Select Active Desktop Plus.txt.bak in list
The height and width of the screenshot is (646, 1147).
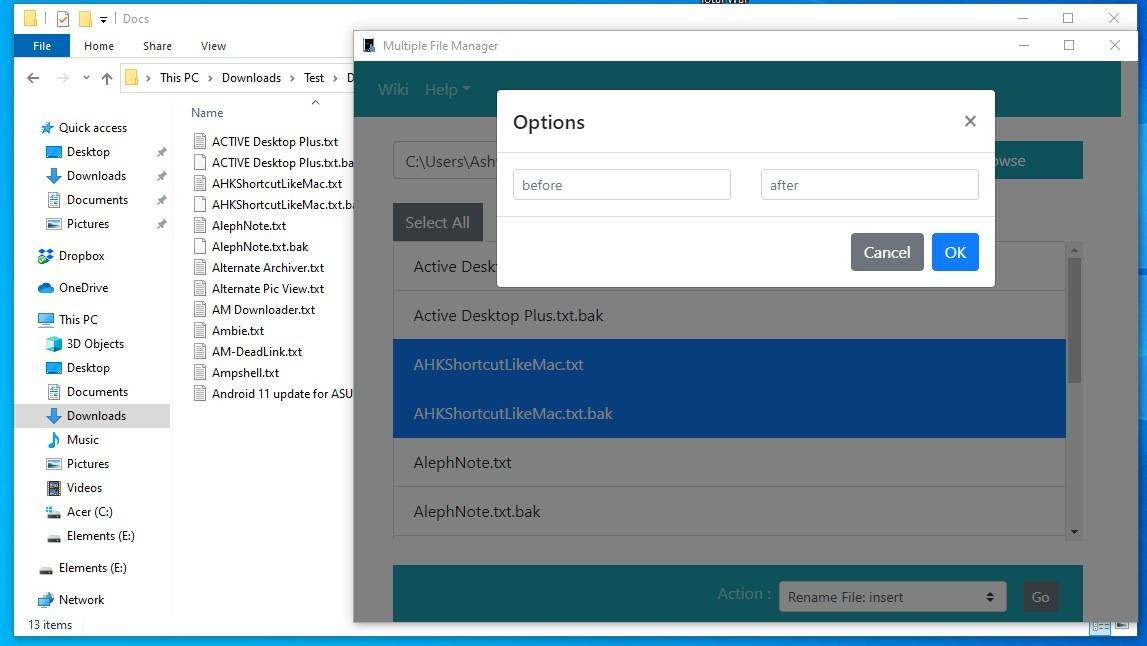pos(729,315)
